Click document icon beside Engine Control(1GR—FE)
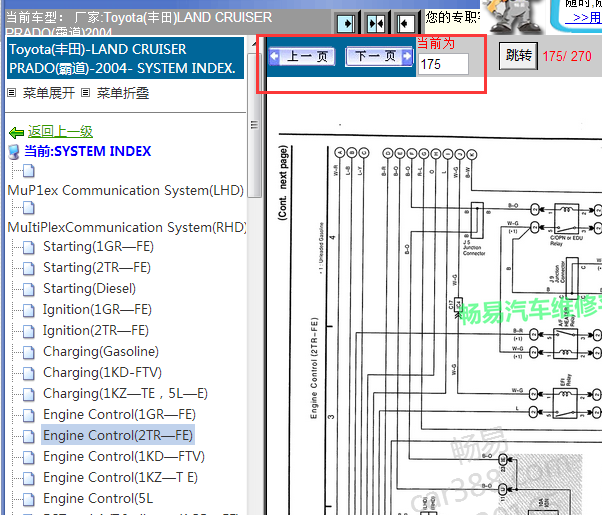 pyautogui.click(x=29, y=416)
